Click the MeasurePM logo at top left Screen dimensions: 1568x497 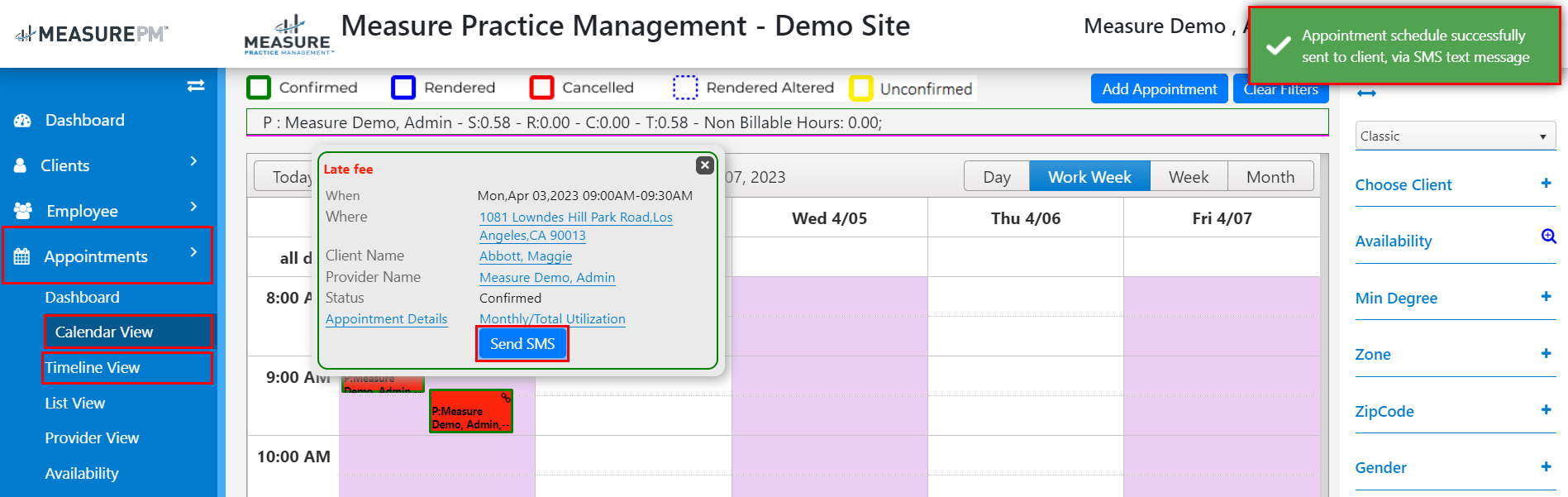pyautogui.click(x=92, y=34)
